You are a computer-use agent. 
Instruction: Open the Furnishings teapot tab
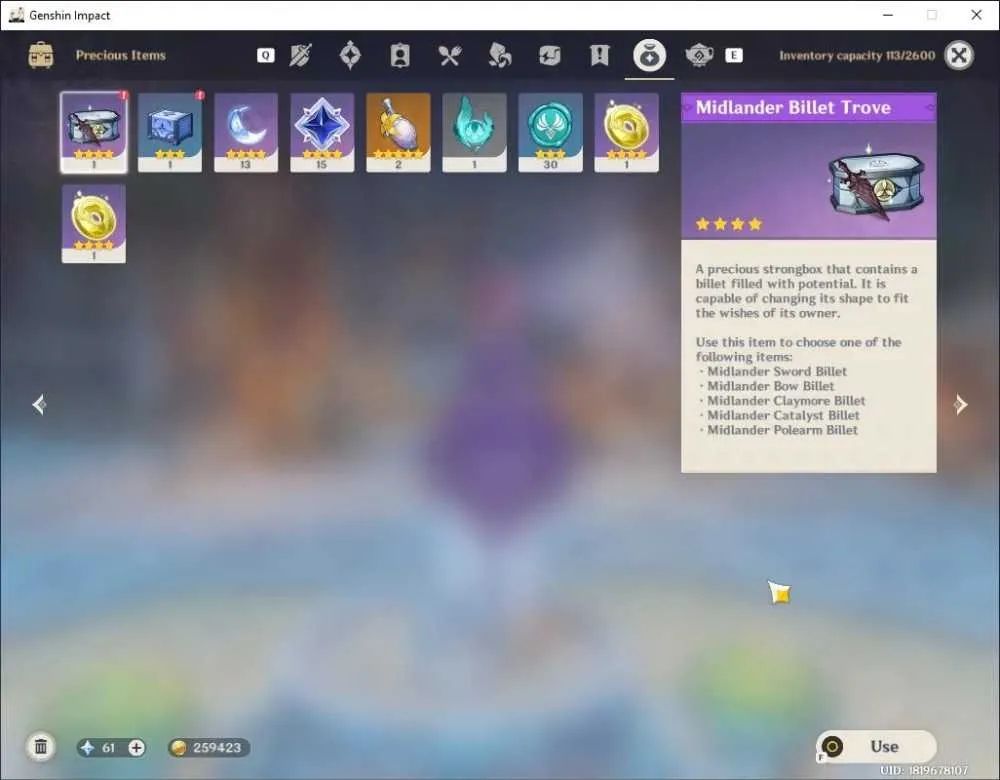click(x=699, y=55)
